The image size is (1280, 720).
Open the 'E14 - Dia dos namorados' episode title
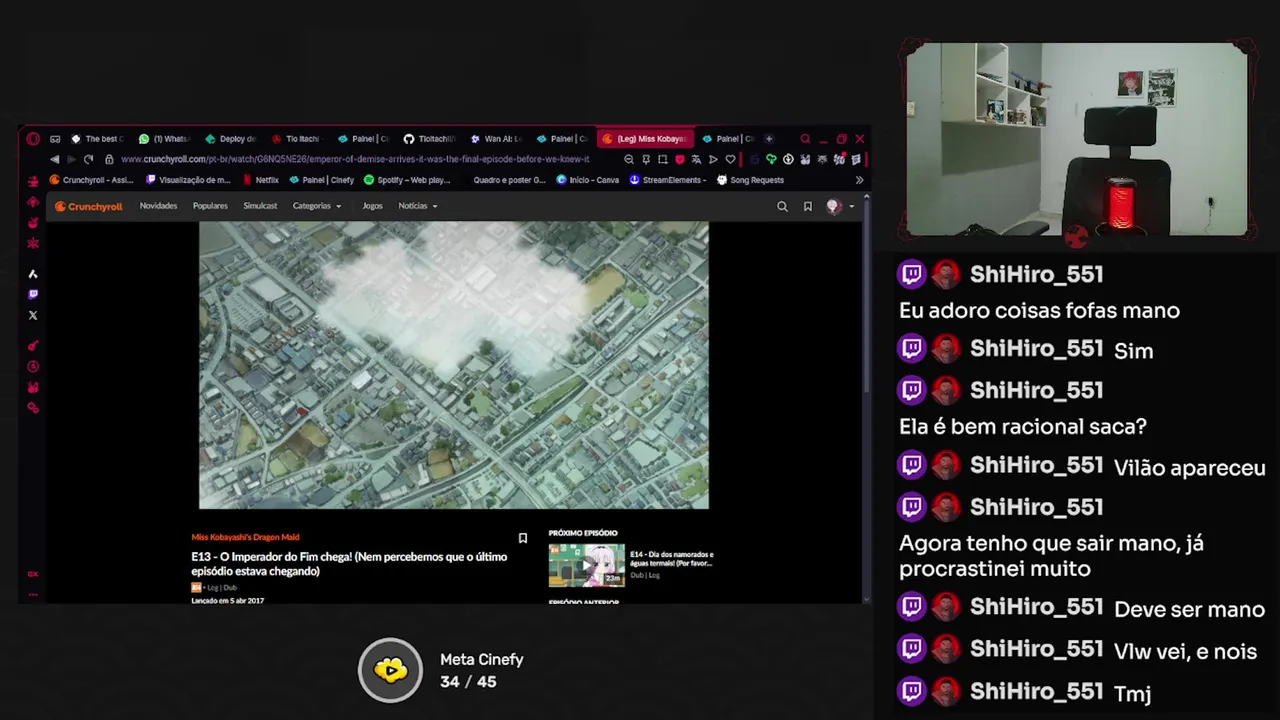(671, 559)
